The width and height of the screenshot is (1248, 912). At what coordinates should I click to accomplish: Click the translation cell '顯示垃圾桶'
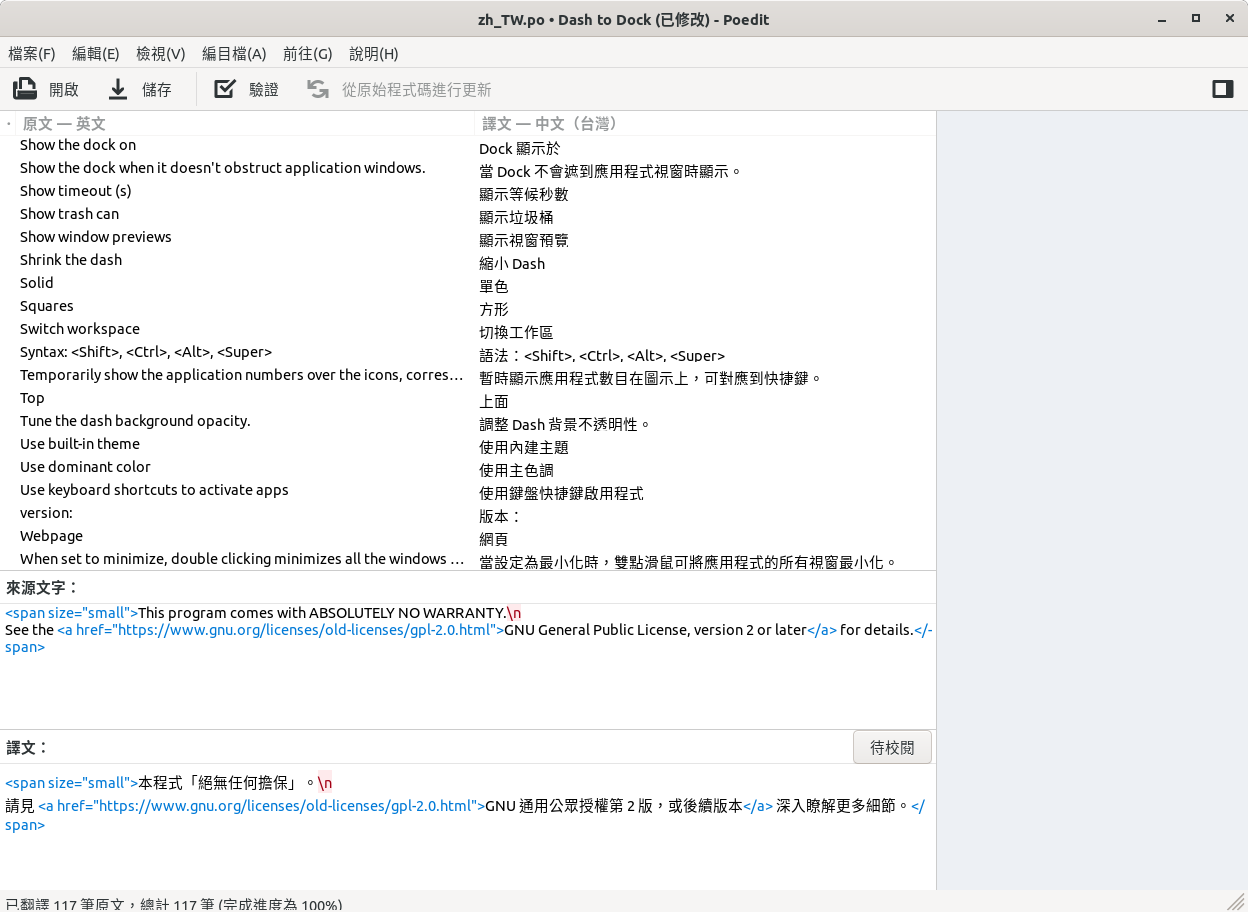516,217
